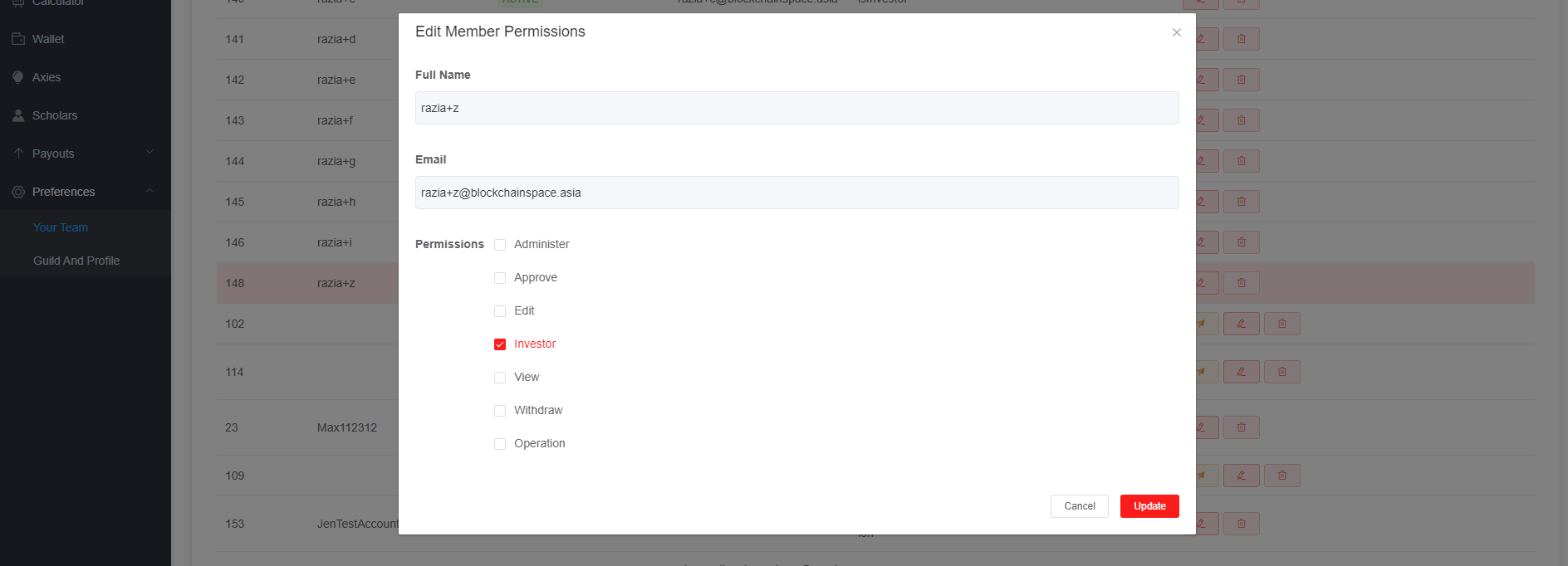Tick the Withdraw permission checkbox

tap(500, 411)
